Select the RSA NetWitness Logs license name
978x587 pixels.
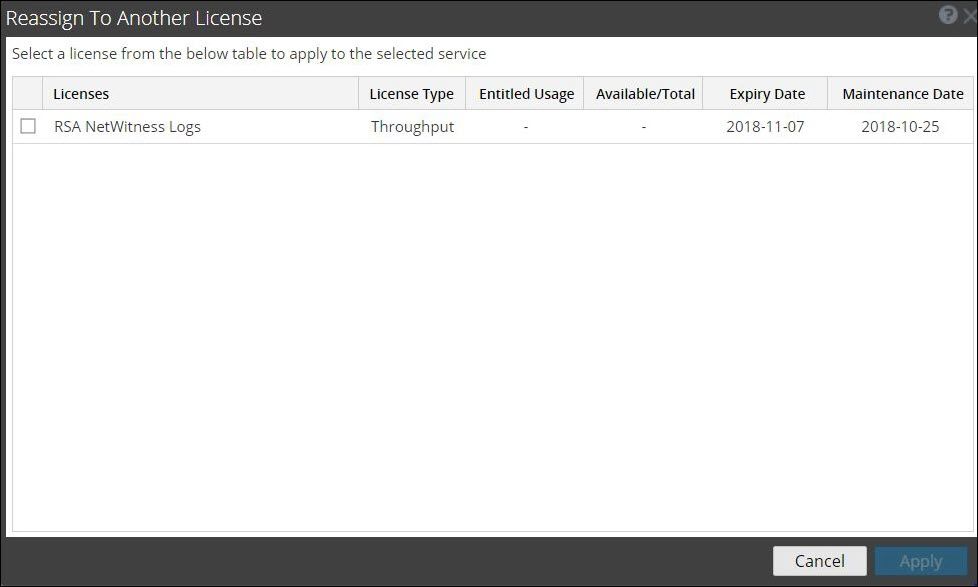pos(127,127)
